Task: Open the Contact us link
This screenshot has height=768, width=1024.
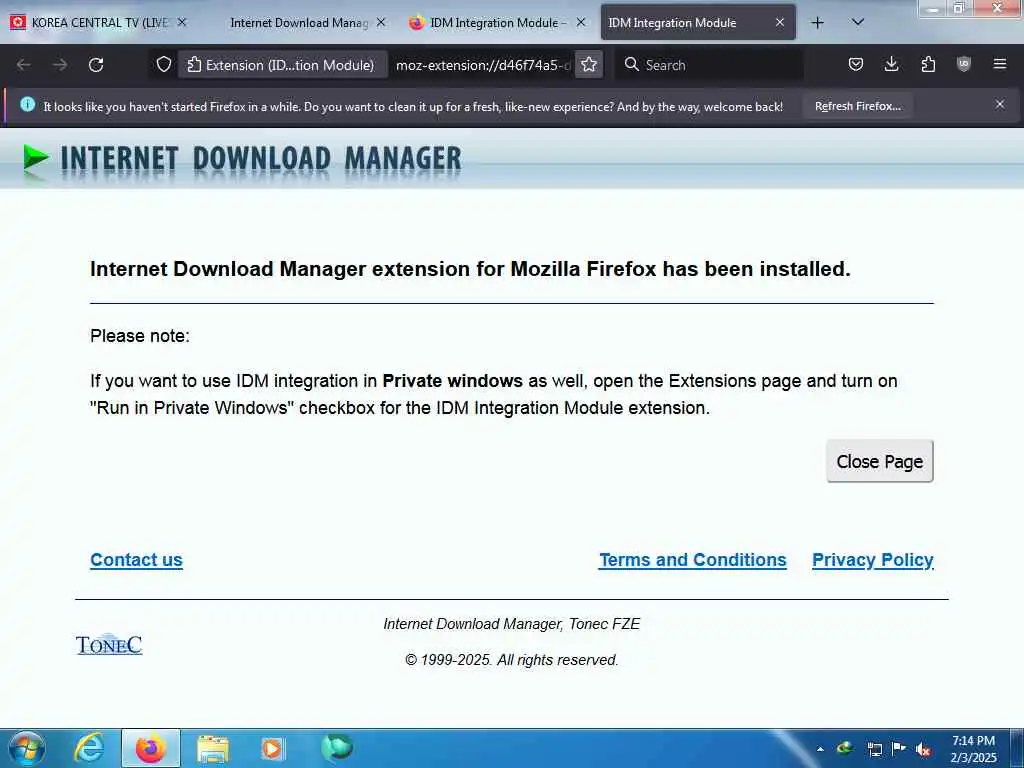Action: click(136, 560)
